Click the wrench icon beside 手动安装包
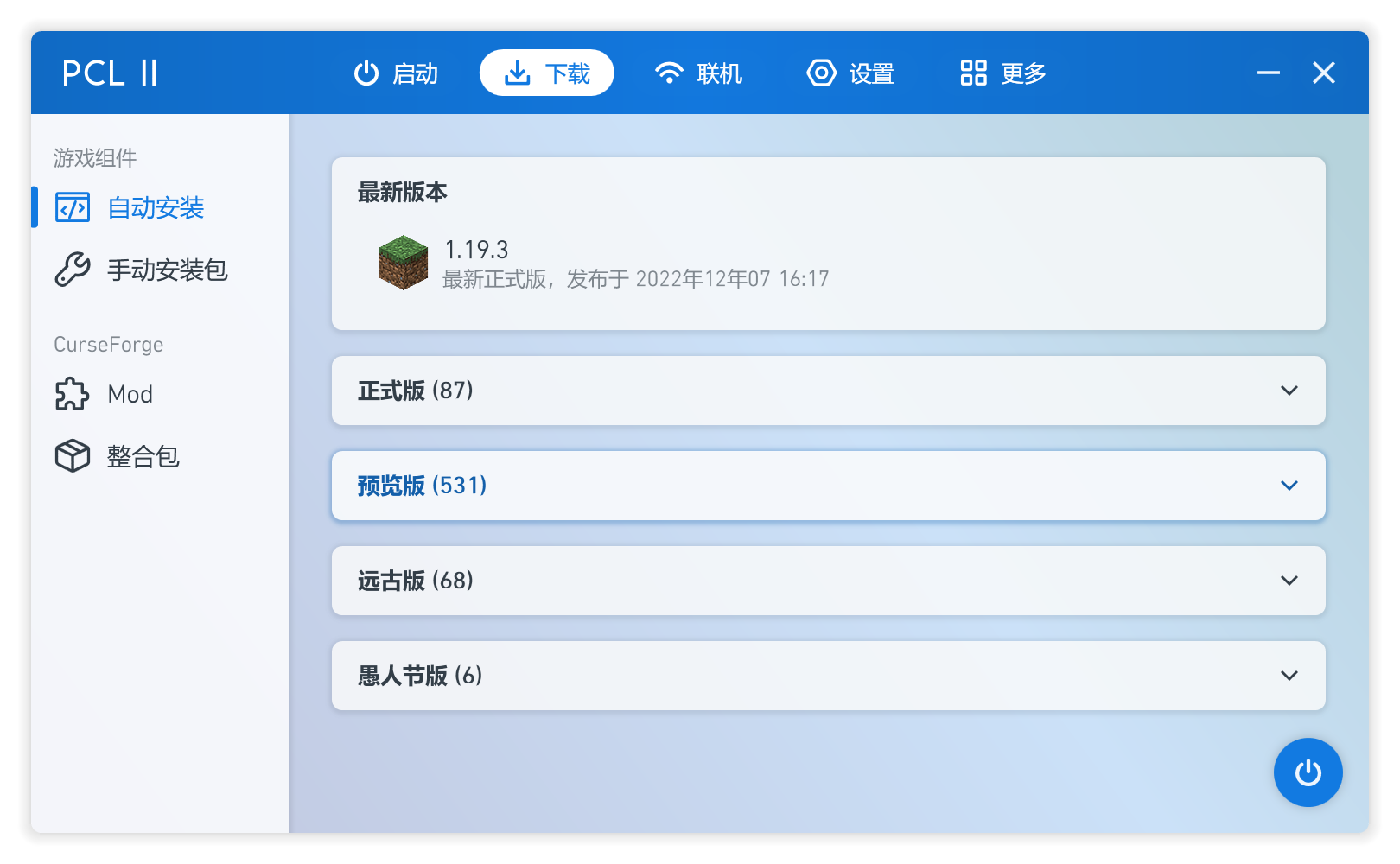 [x=73, y=270]
